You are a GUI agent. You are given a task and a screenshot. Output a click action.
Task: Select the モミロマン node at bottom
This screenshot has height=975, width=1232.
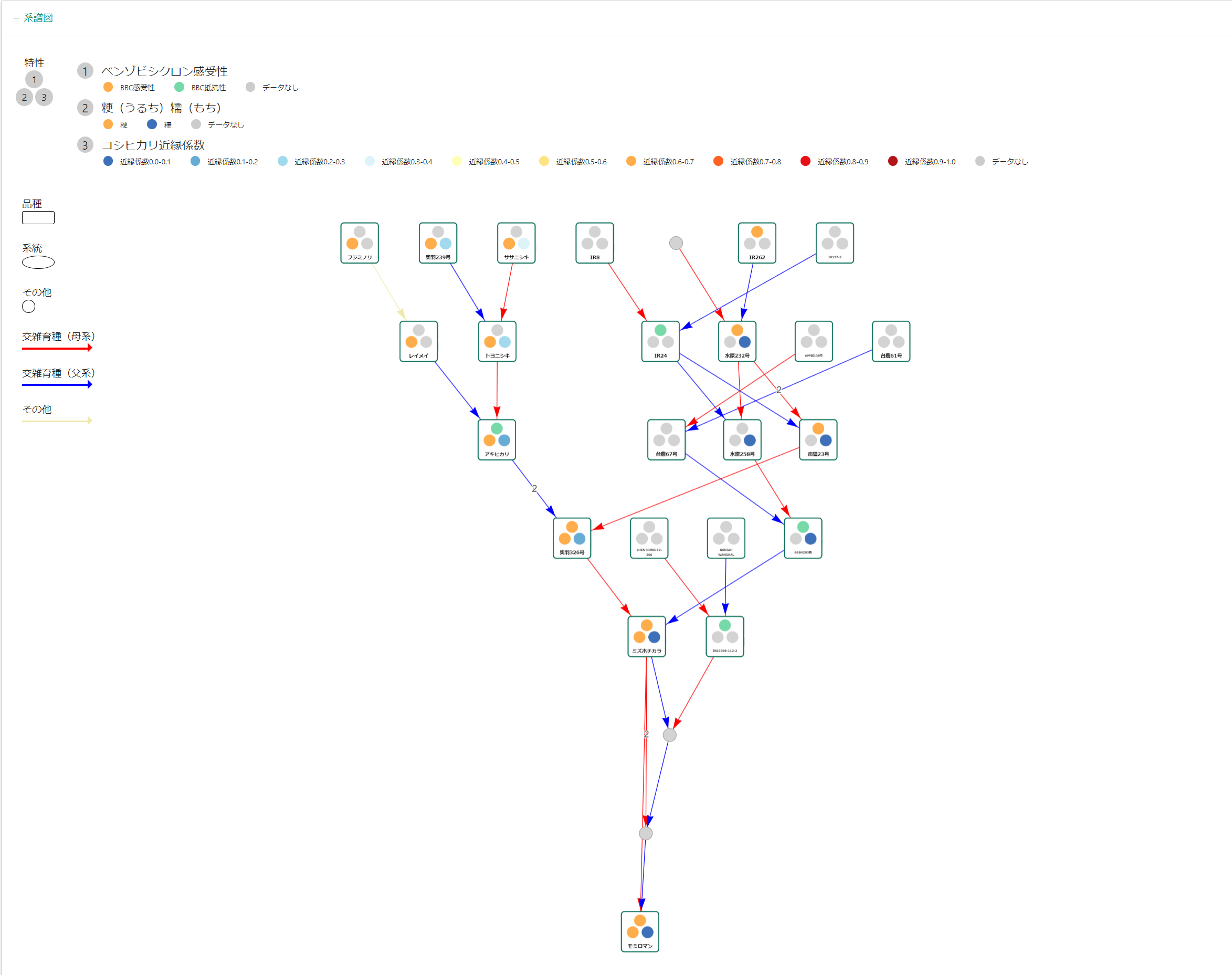pos(640,931)
